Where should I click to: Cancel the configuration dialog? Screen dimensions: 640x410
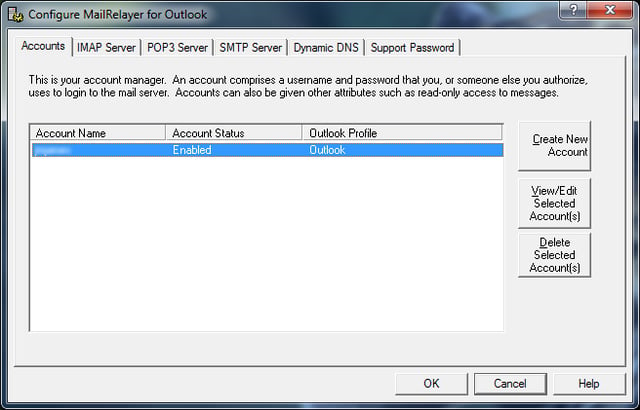[x=510, y=383]
